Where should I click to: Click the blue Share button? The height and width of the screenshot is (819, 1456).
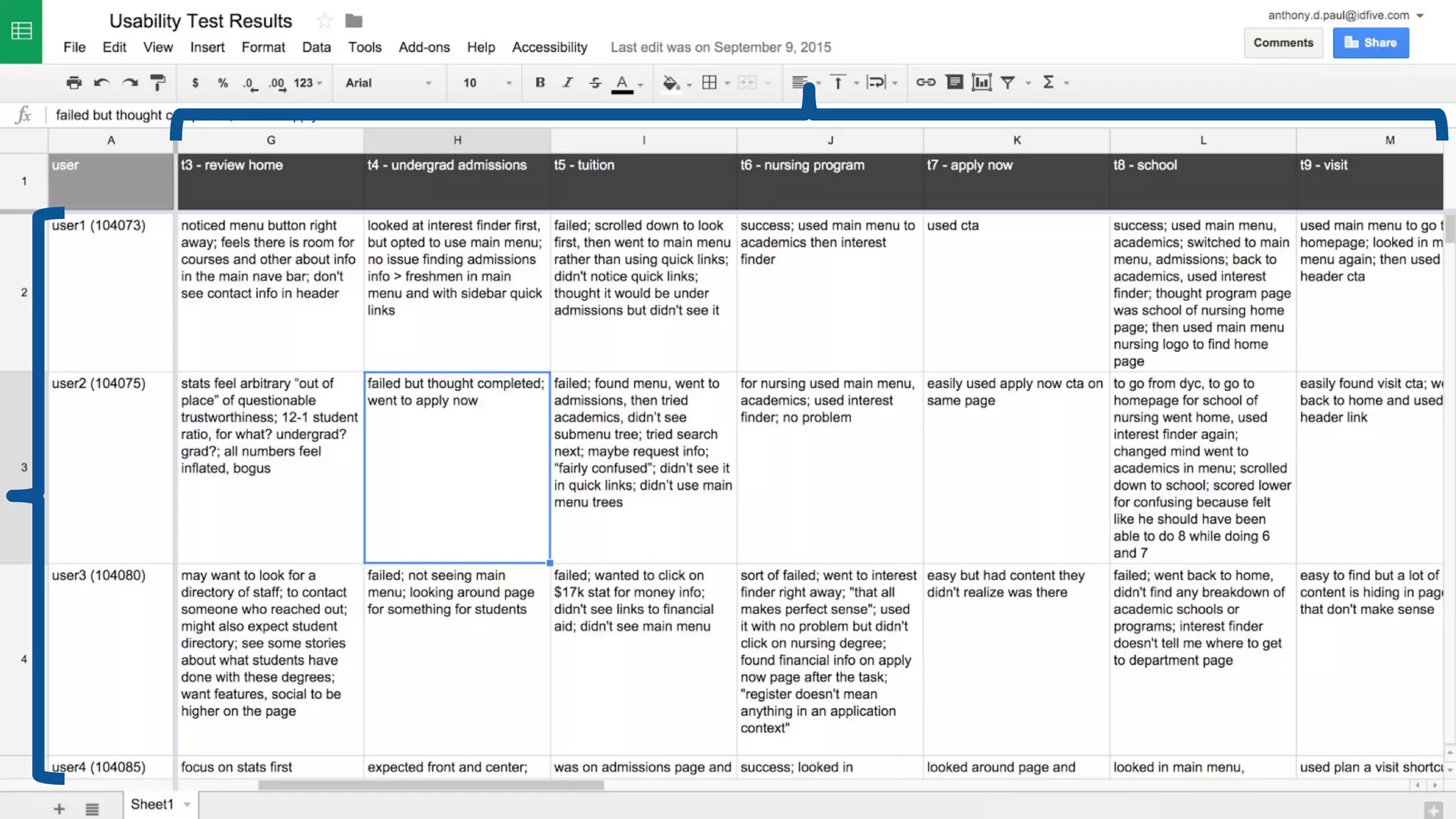coord(1370,43)
